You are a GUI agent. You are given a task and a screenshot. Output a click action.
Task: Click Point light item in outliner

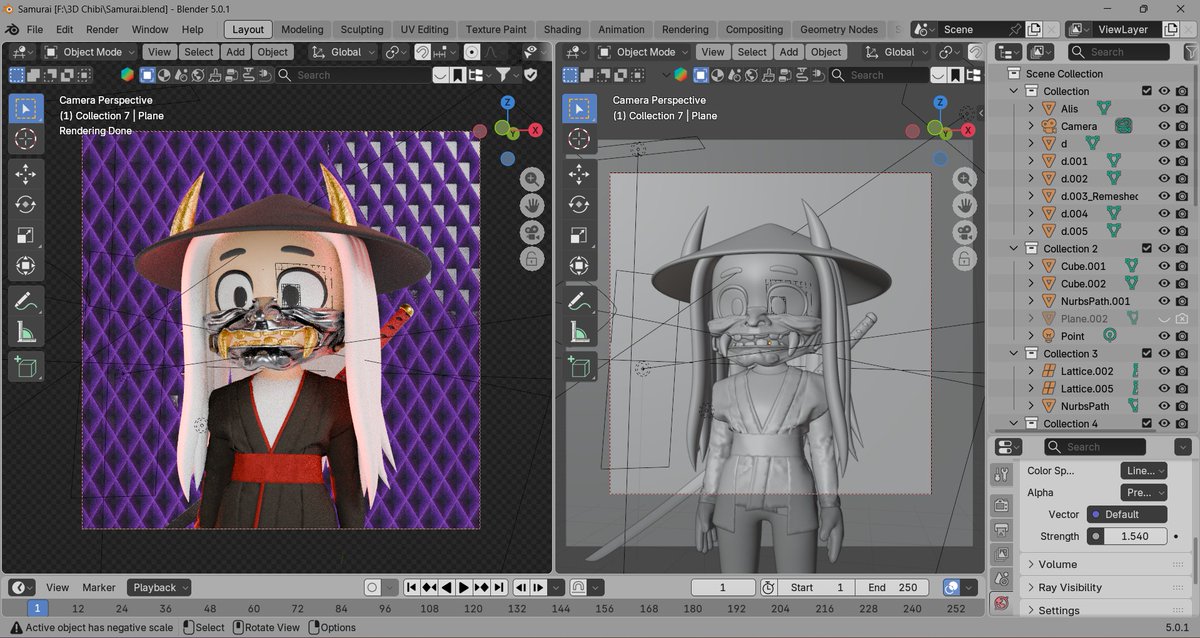1073,336
